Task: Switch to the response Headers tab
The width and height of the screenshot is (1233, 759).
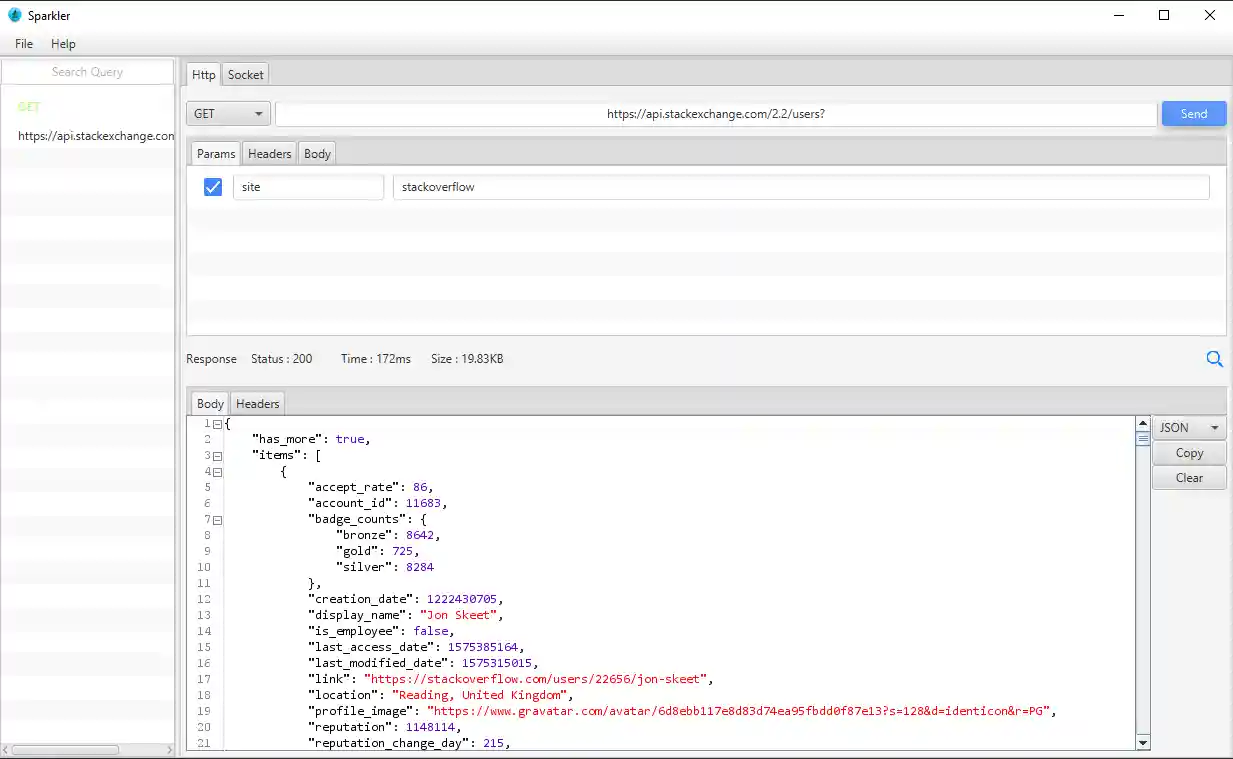Action: (257, 404)
